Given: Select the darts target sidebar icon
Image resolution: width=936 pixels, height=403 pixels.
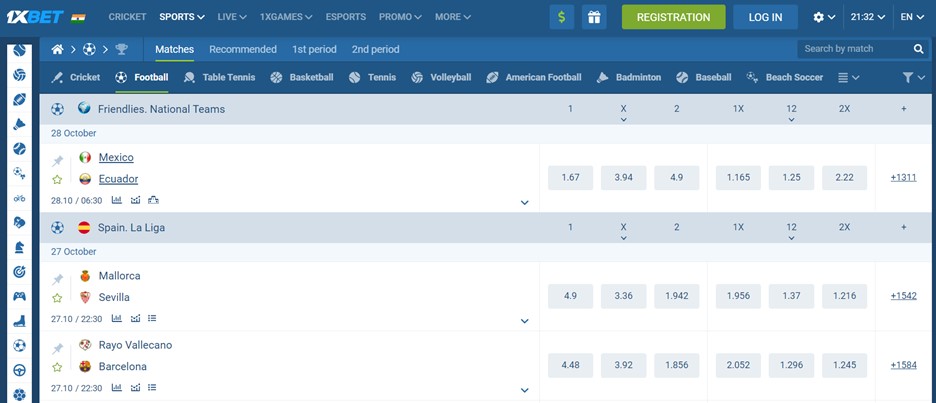Looking at the screenshot, I should pyautogui.click(x=20, y=272).
